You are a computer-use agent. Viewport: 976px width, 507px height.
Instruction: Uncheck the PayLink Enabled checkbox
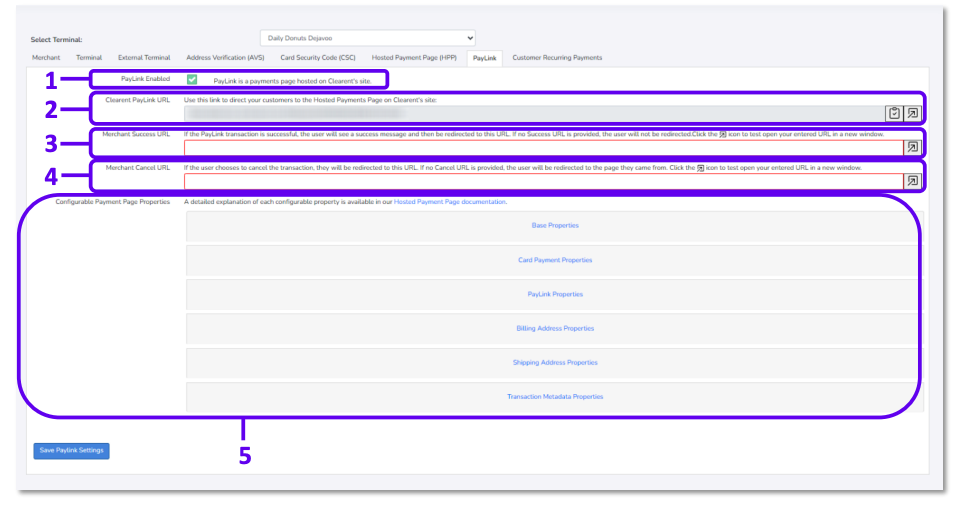pyautogui.click(x=192, y=80)
